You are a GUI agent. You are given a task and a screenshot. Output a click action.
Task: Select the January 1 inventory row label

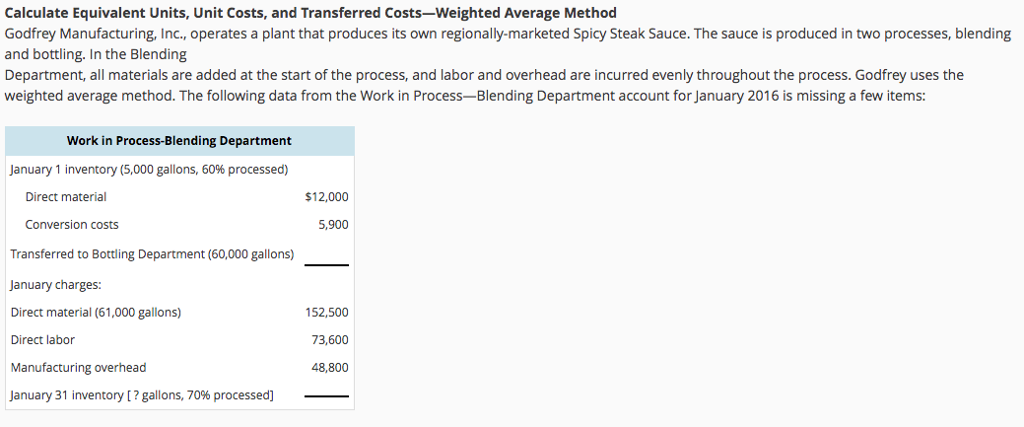149,169
